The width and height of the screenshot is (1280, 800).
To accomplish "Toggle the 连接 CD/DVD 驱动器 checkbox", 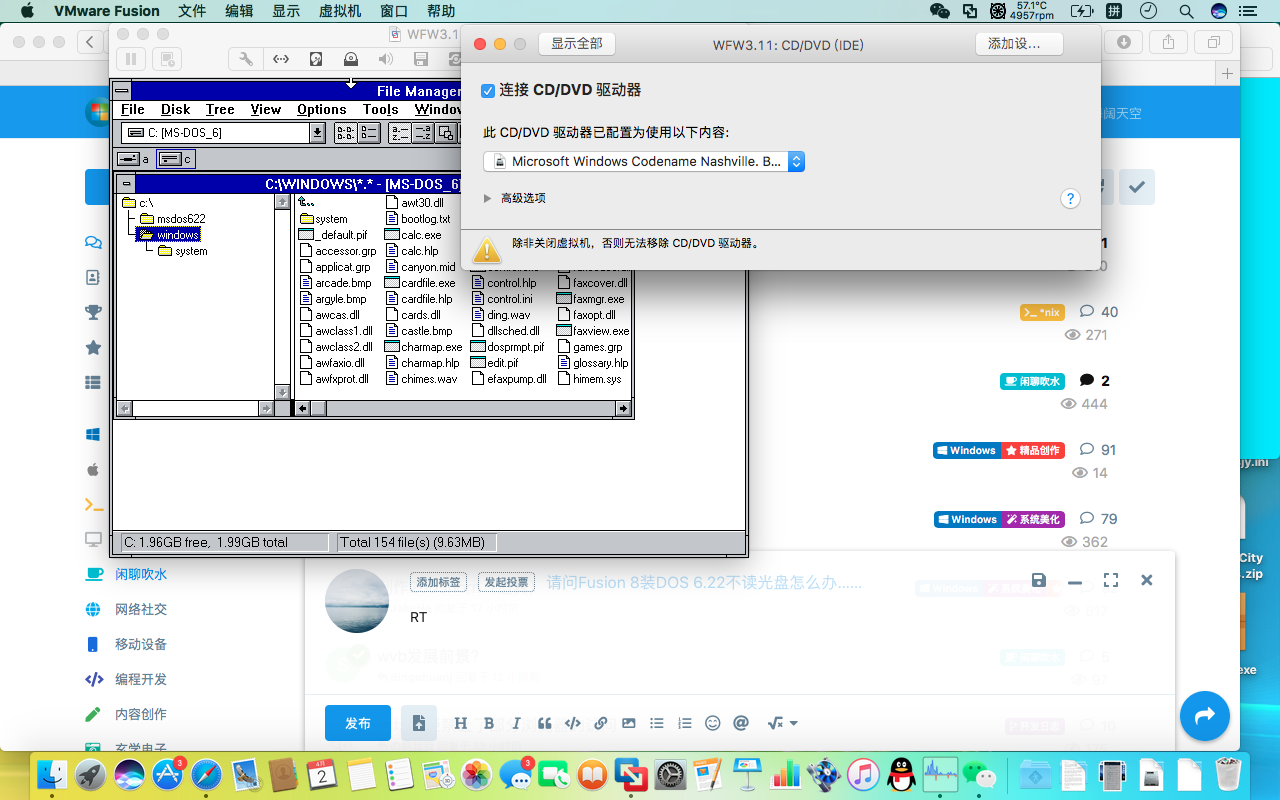I will pos(488,91).
